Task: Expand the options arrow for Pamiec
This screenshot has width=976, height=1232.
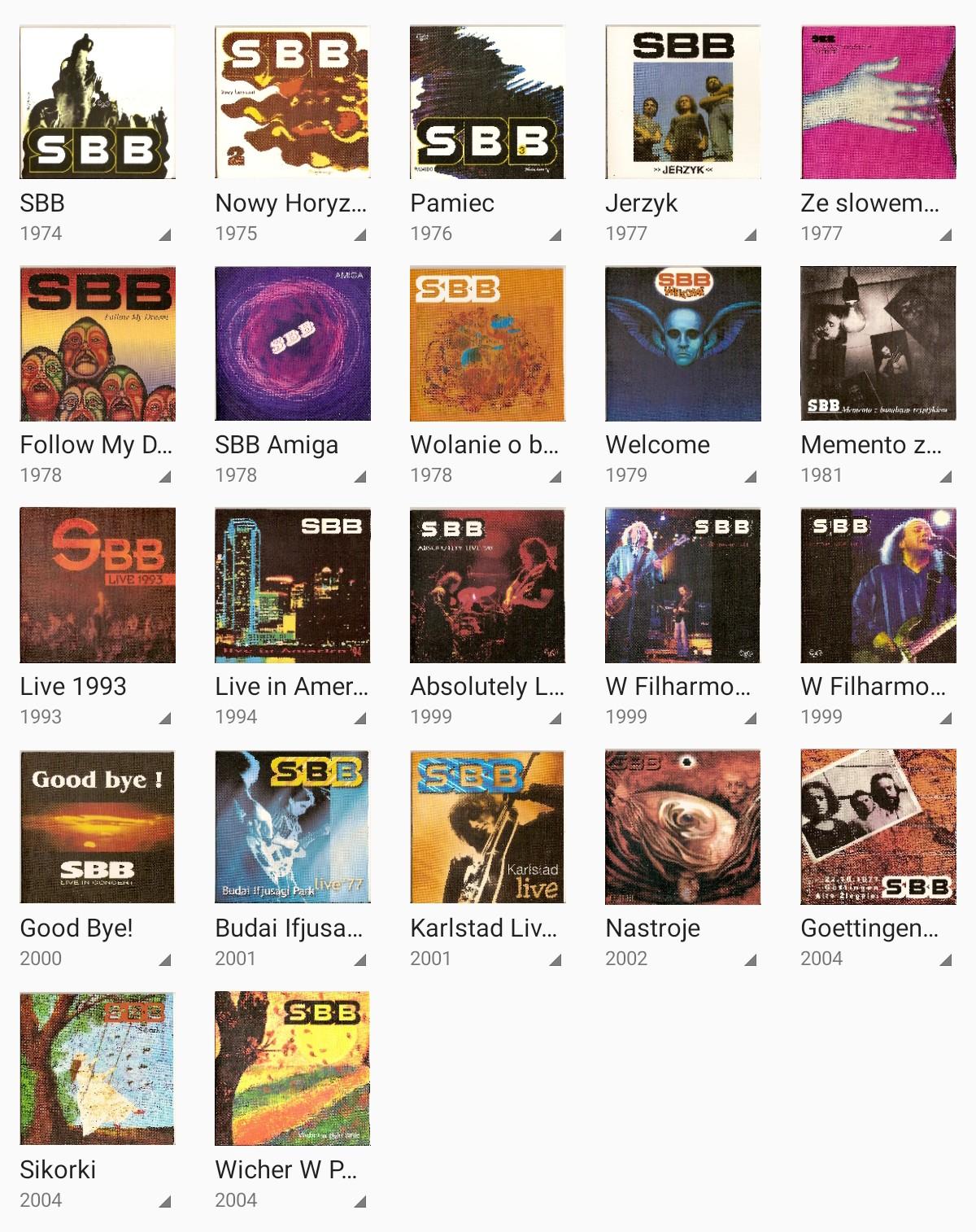Action: 556,235
